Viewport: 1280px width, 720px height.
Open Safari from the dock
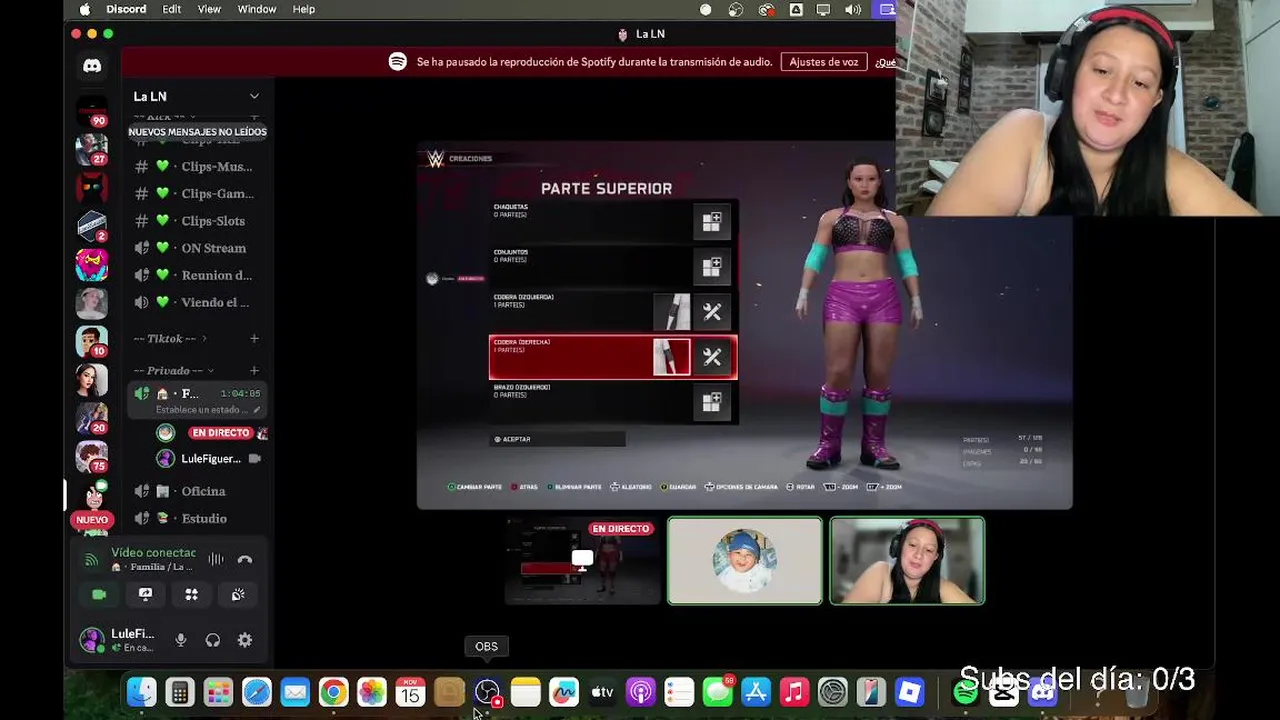(257, 692)
